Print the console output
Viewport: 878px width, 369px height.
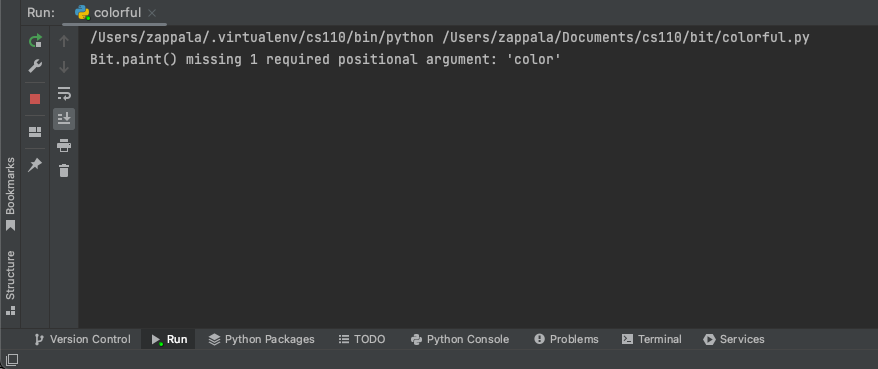(x=64, y=146)
